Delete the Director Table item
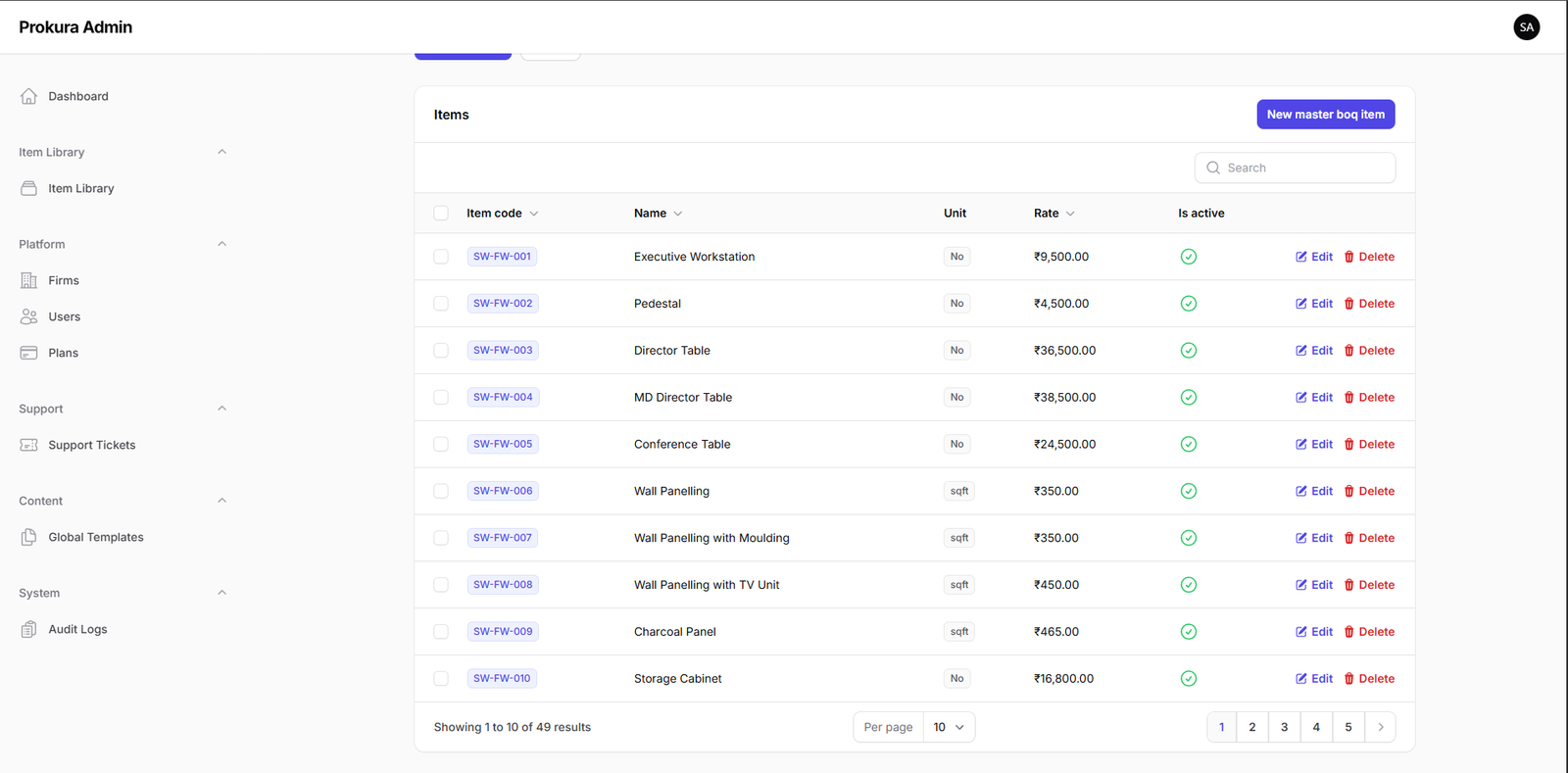Viewport: 1568px width, 773px height. click(x=1369, y=351)
